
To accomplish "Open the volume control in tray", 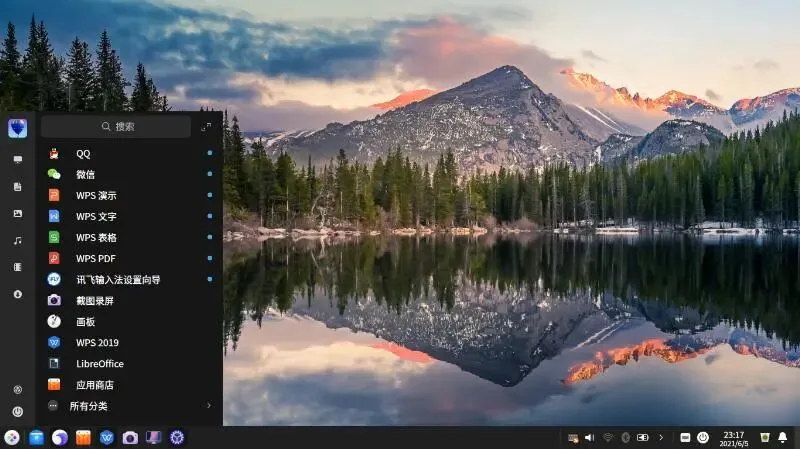I will coord(590,438).
